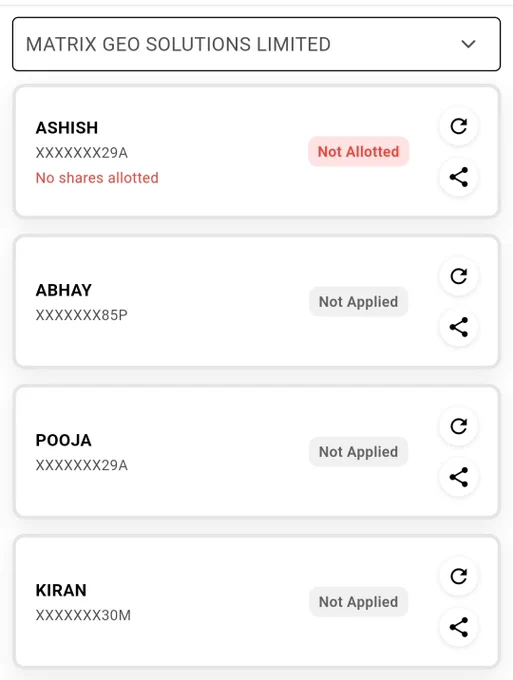Share POOJA allotment result

pyautogui.click(x=458, y=477)
